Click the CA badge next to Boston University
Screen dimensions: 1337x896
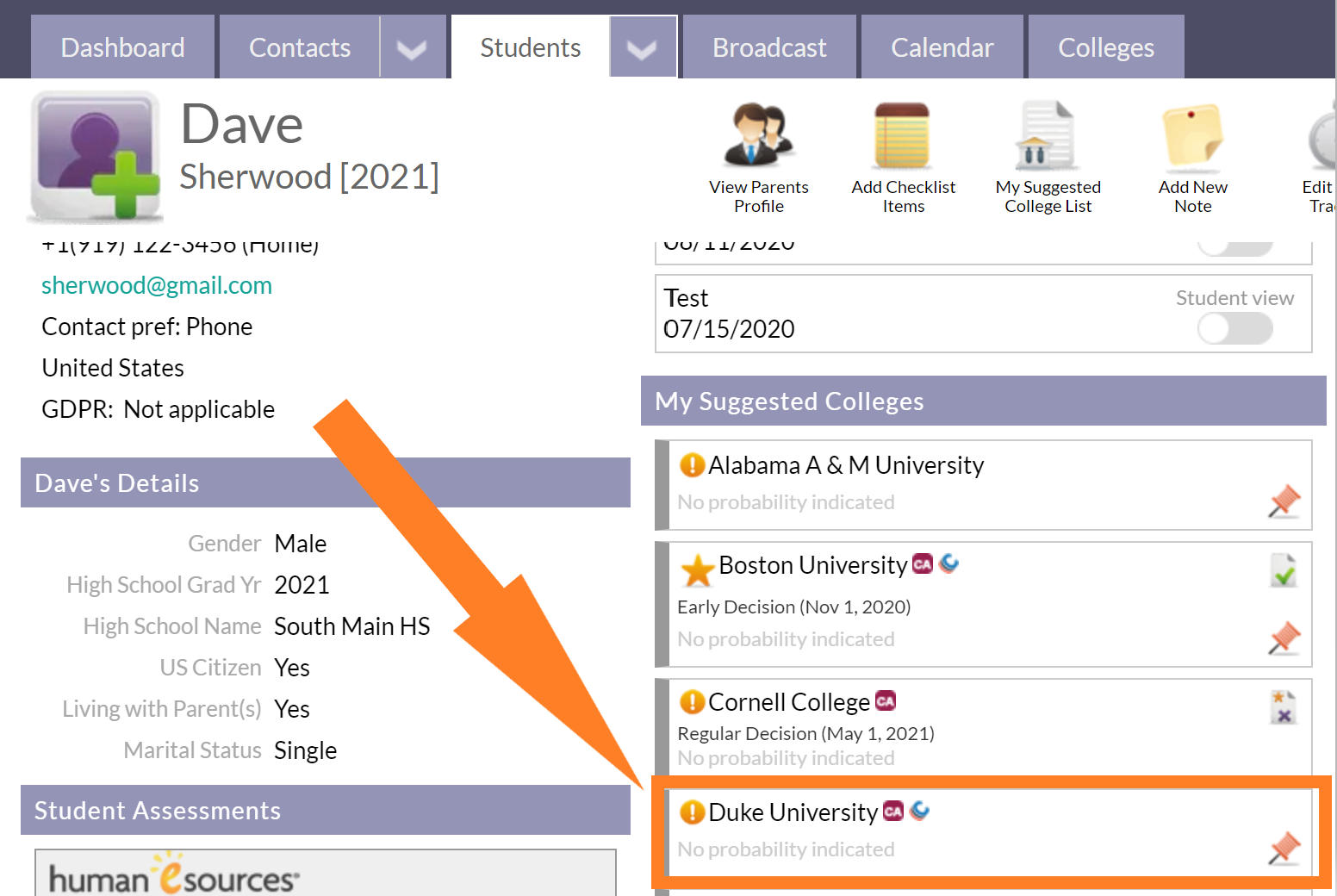923,563
